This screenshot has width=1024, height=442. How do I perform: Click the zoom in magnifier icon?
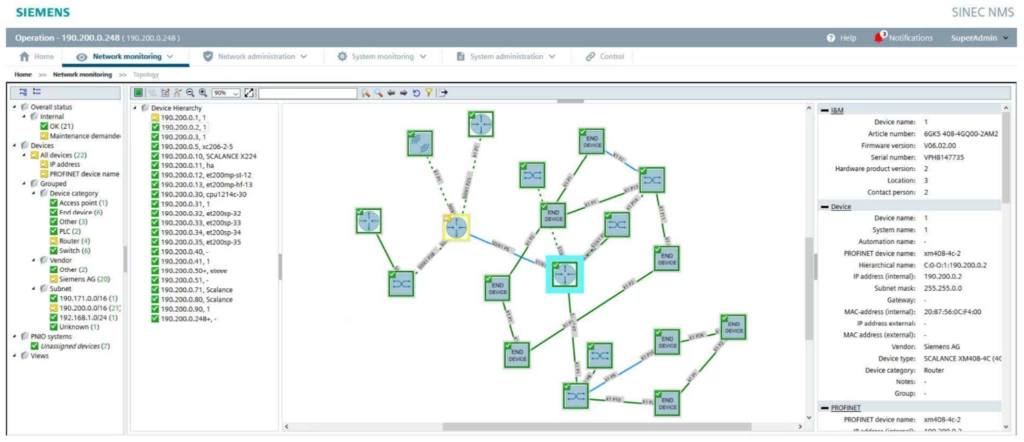(201, 93)
